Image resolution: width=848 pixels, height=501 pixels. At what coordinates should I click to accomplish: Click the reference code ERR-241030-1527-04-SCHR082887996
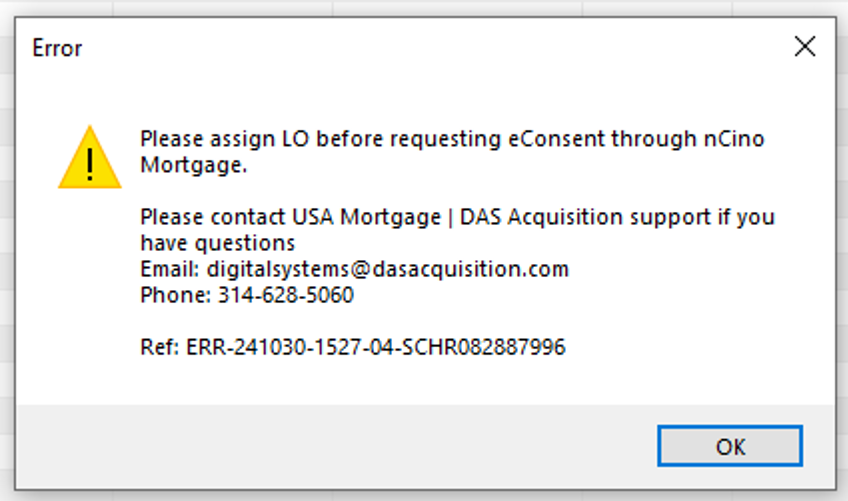click(376, 347)
